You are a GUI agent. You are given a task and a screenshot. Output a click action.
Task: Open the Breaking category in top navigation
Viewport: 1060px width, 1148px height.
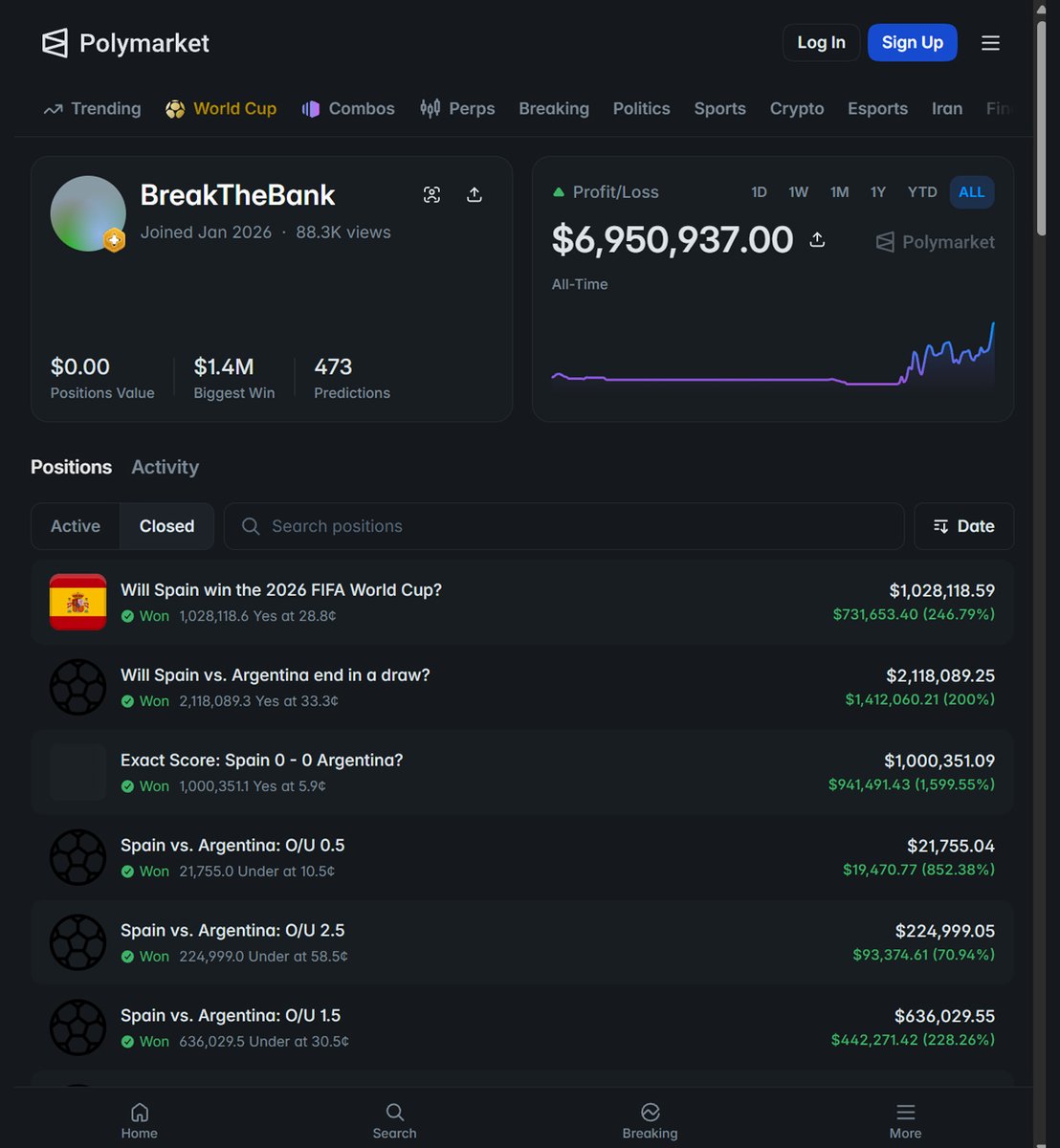(x=554, y=109)
